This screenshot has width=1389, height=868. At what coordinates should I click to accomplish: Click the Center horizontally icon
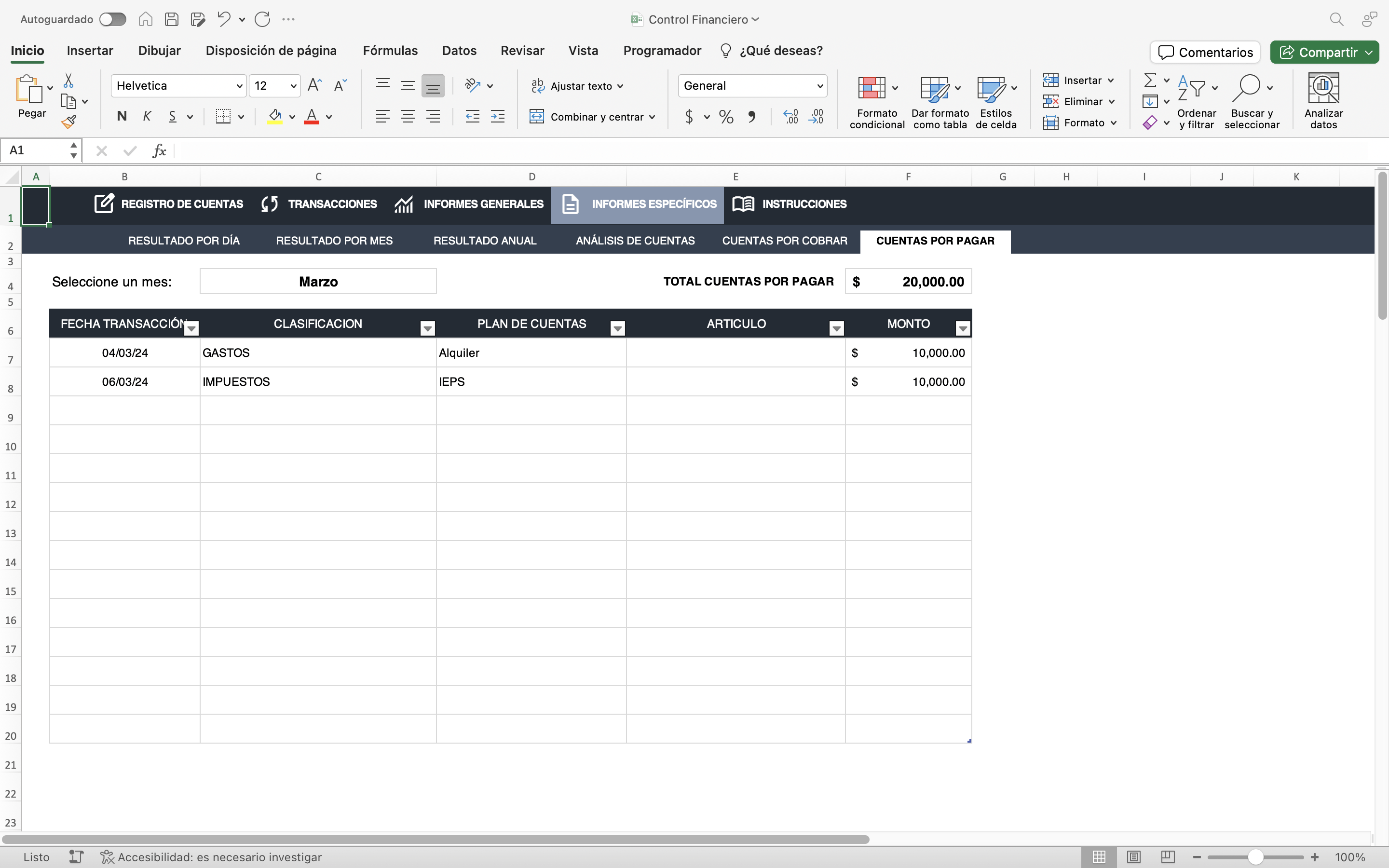click(408, 117)
